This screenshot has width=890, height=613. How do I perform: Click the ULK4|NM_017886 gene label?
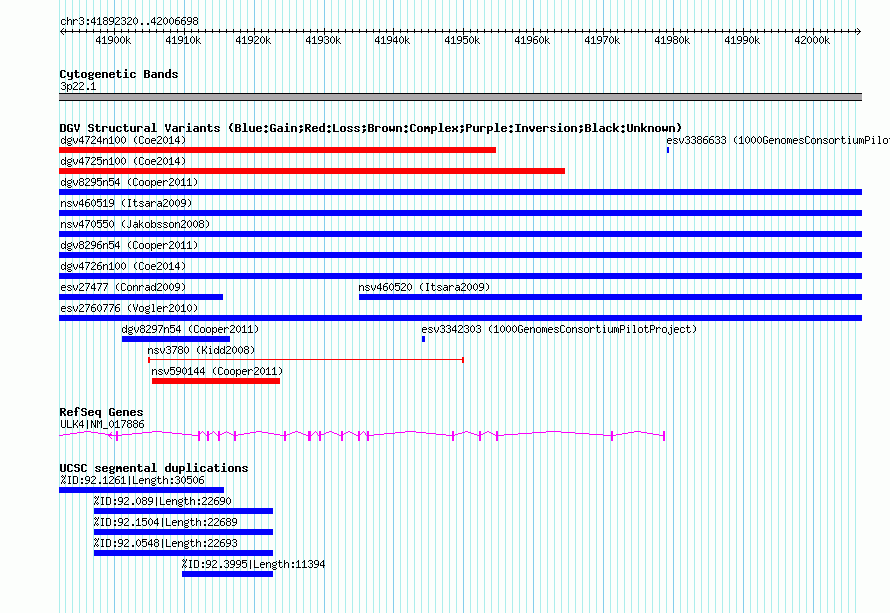coord(102,424)
